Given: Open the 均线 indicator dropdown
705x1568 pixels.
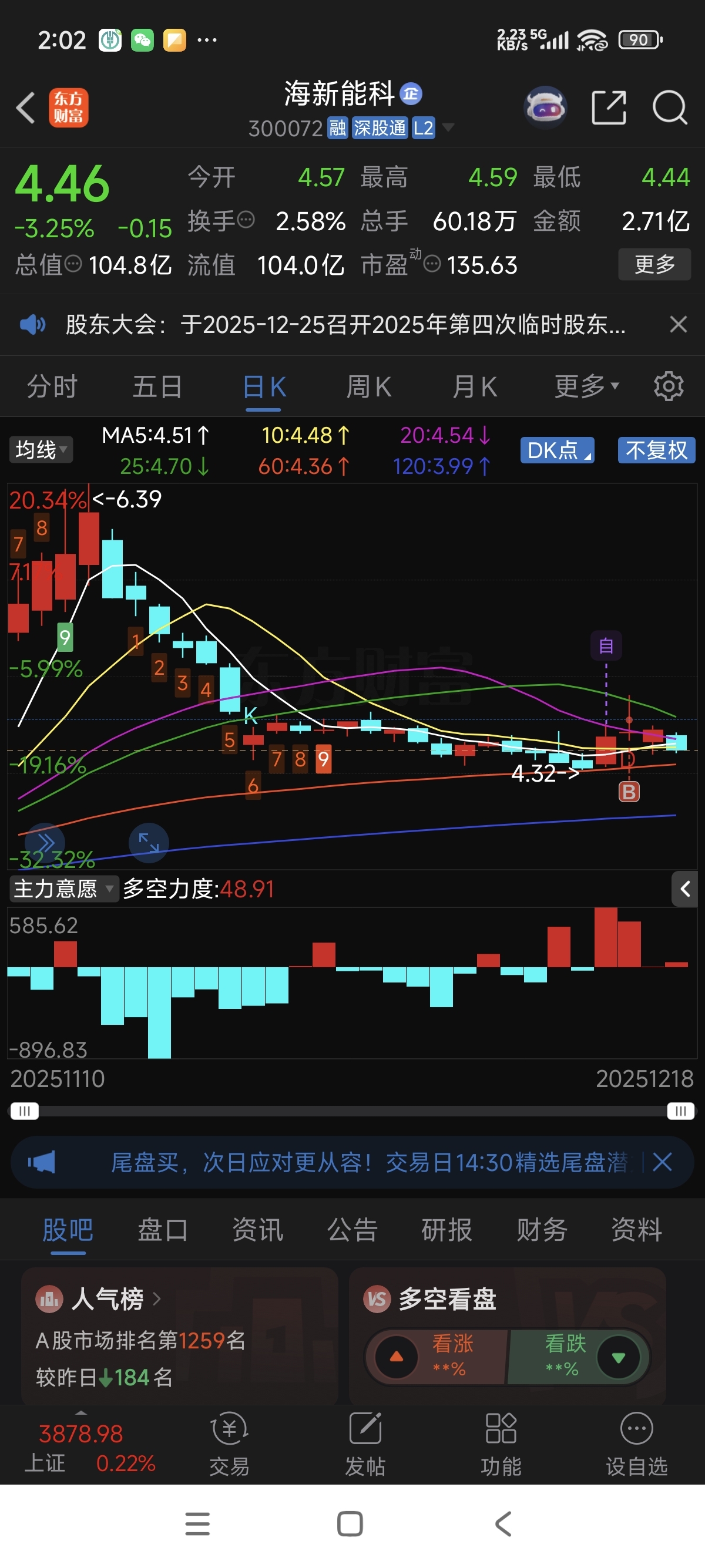Looking at the screenshot, I should click(x=41, y=450).
